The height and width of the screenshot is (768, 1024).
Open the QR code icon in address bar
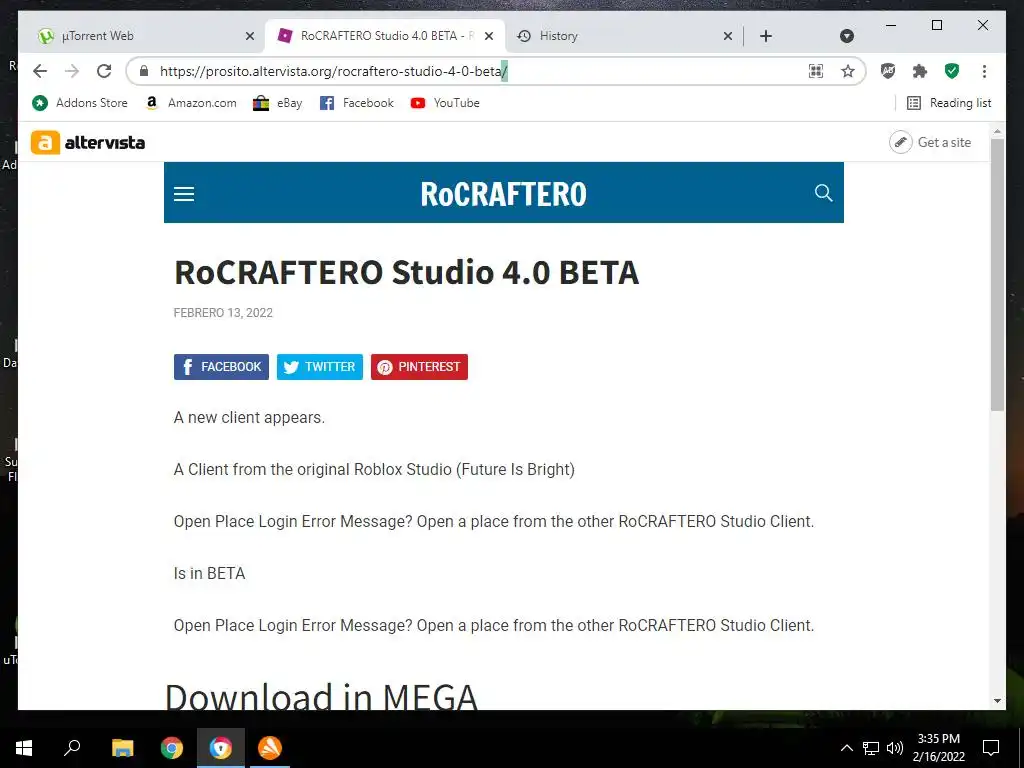(816, 71)
